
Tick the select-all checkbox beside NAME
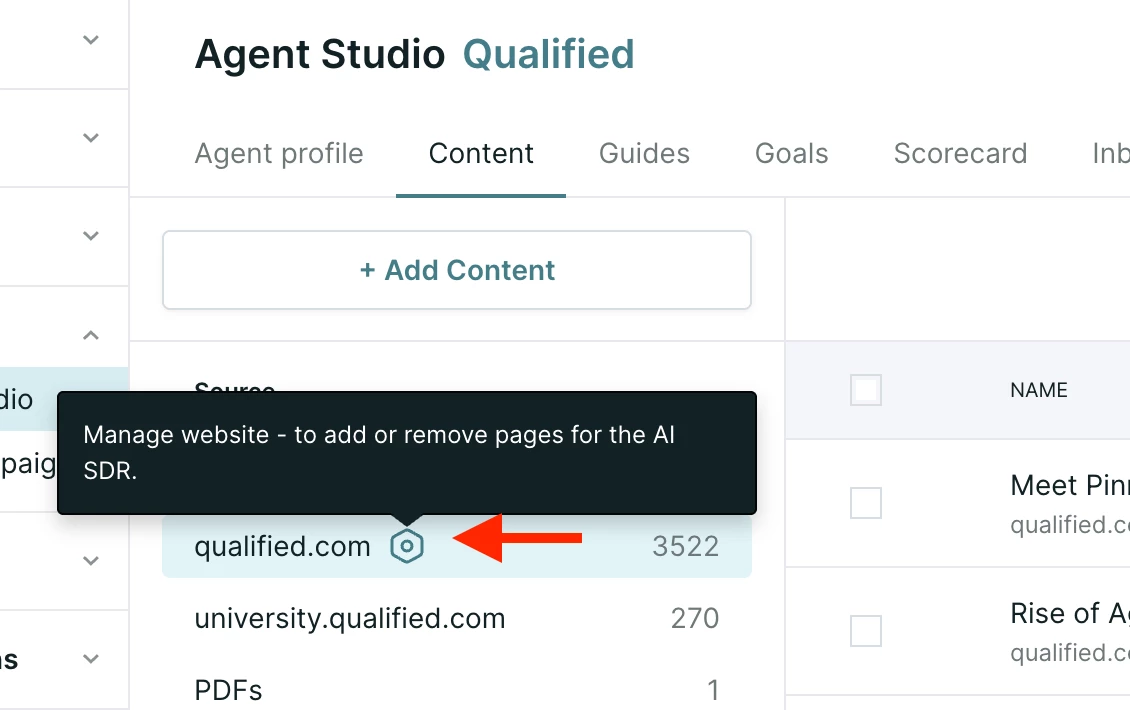pyautogui.click(x=866, y=390)
